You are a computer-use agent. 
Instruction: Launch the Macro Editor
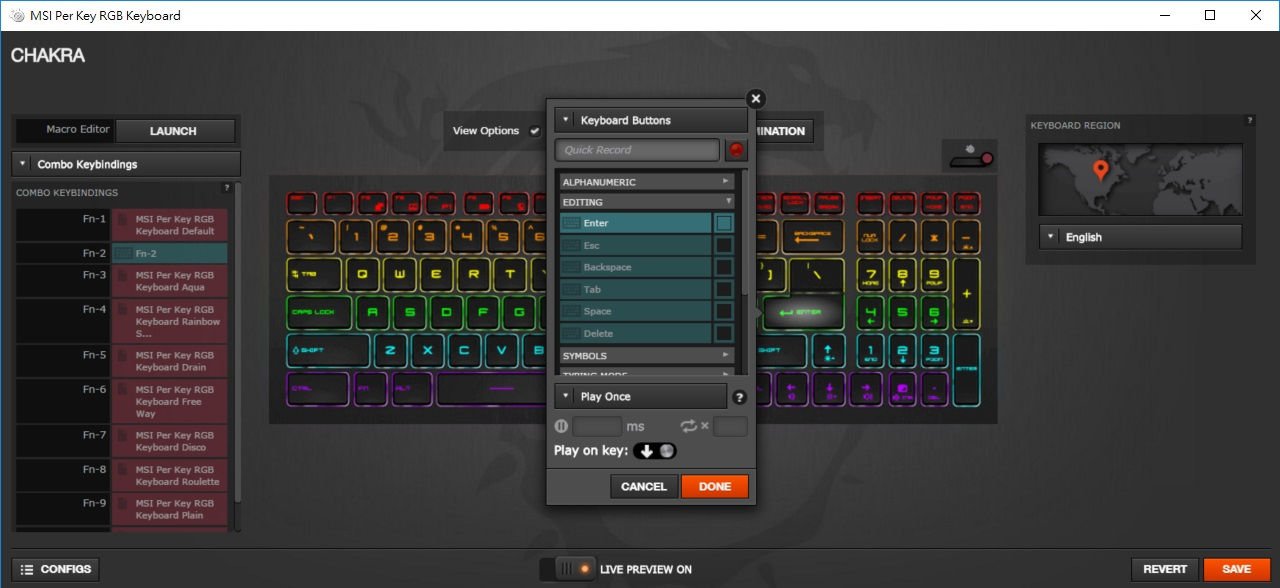point(175,131)
